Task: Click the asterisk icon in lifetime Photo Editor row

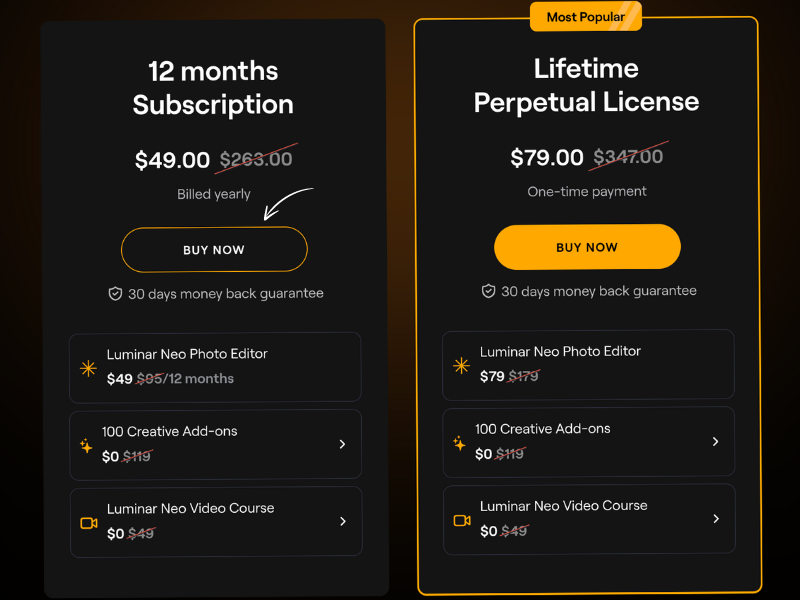Action: point(461,365)
